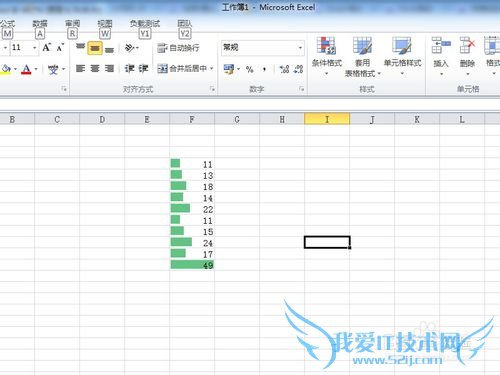
Task: Select the cell with value 49
Action: tap(192, 265)
